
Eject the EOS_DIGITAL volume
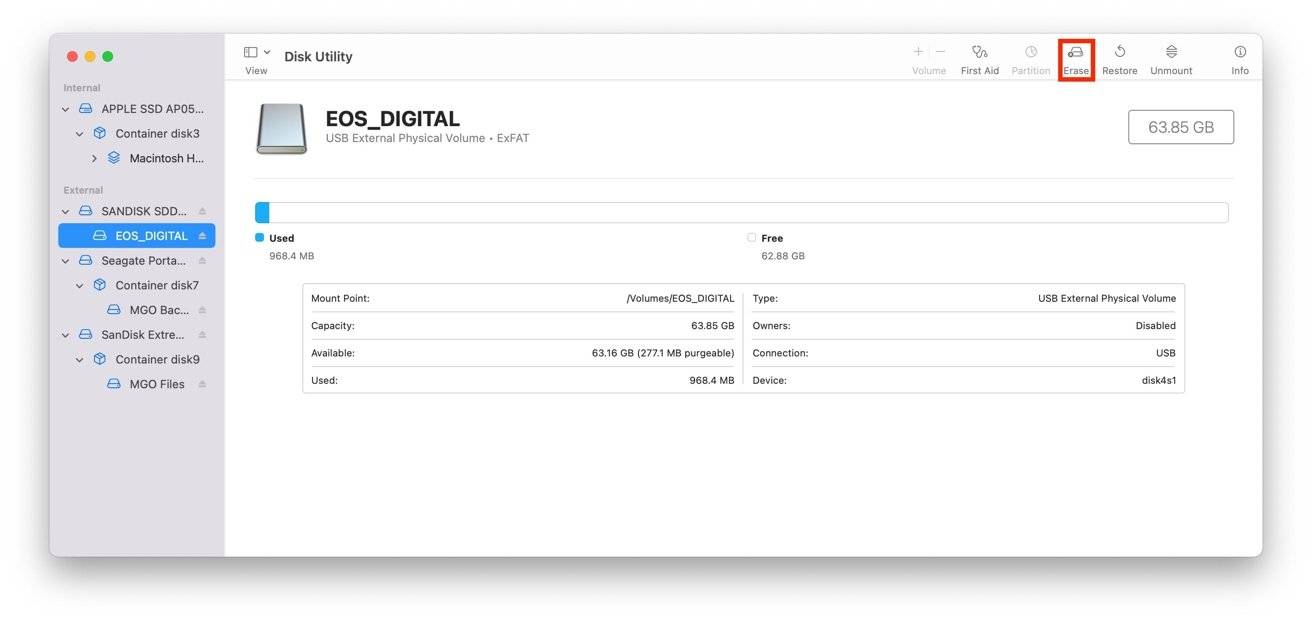(x=204, y=235)
